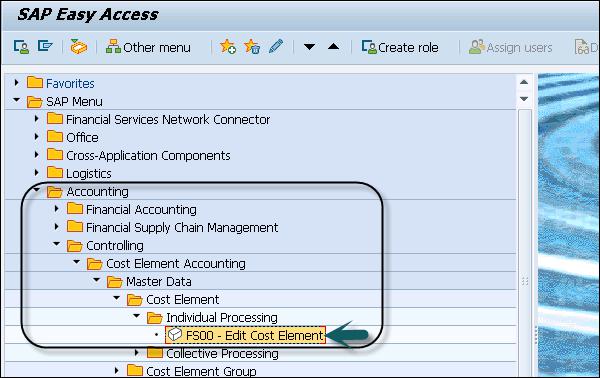Expand the Financial Accounting folder
Image resolution: width=600 pixels, height=378 pixels.
57,209
